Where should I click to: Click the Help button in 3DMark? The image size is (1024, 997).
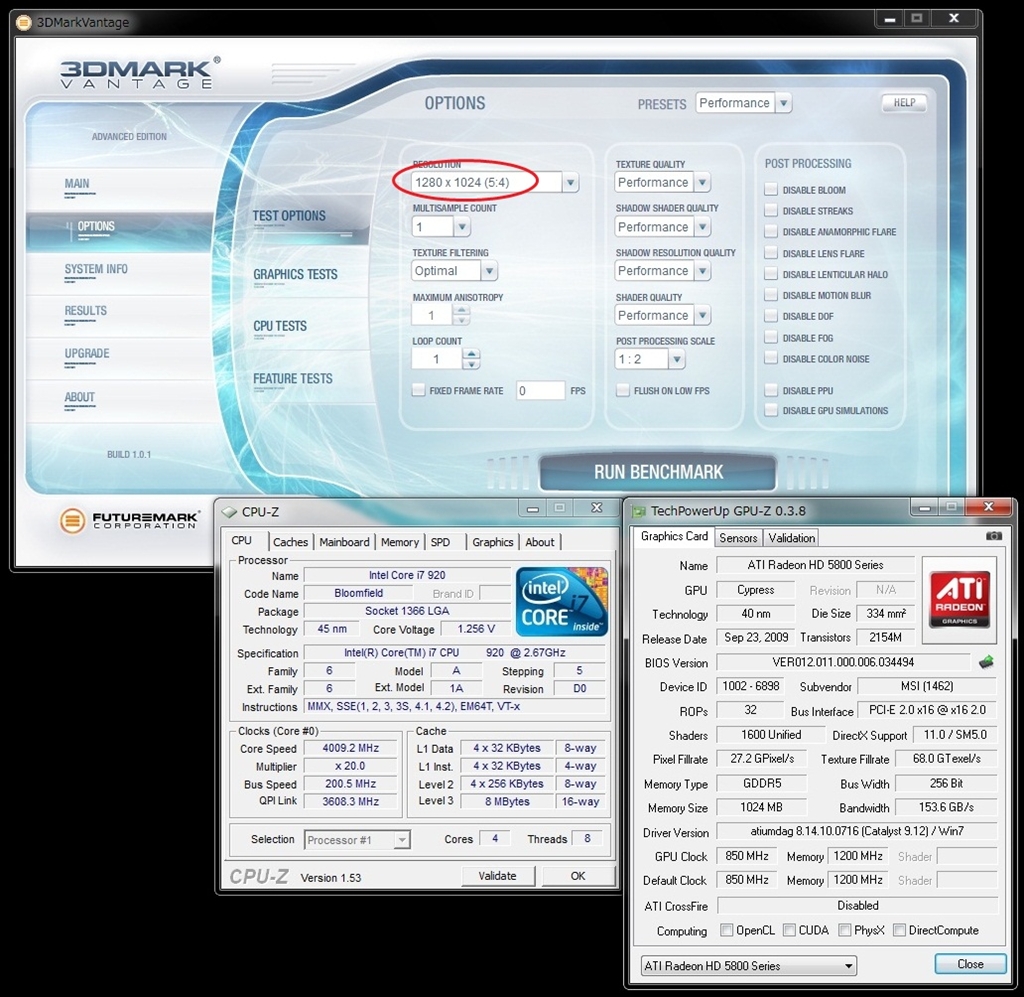tap(904, 103)
